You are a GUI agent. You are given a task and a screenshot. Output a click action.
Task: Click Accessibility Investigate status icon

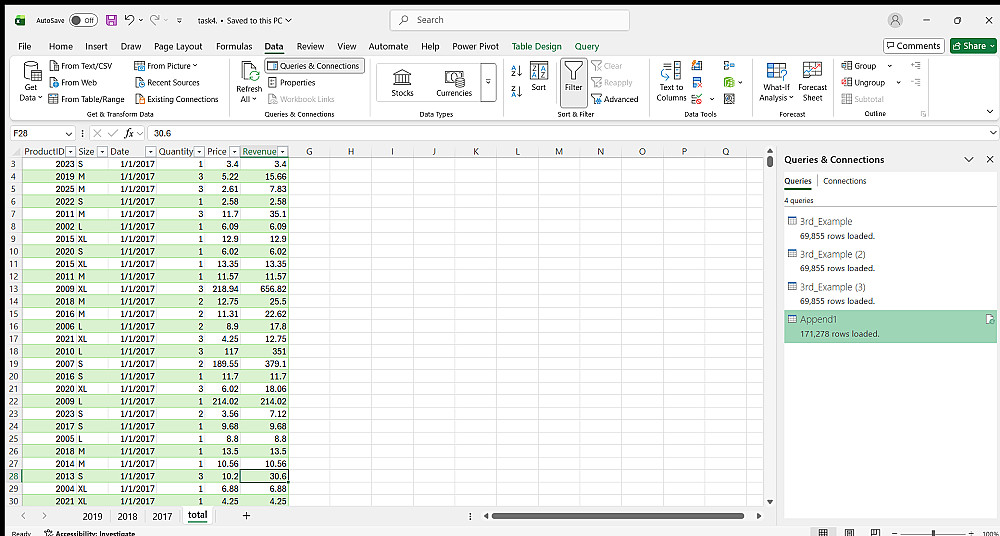click(x=48, y=533)
